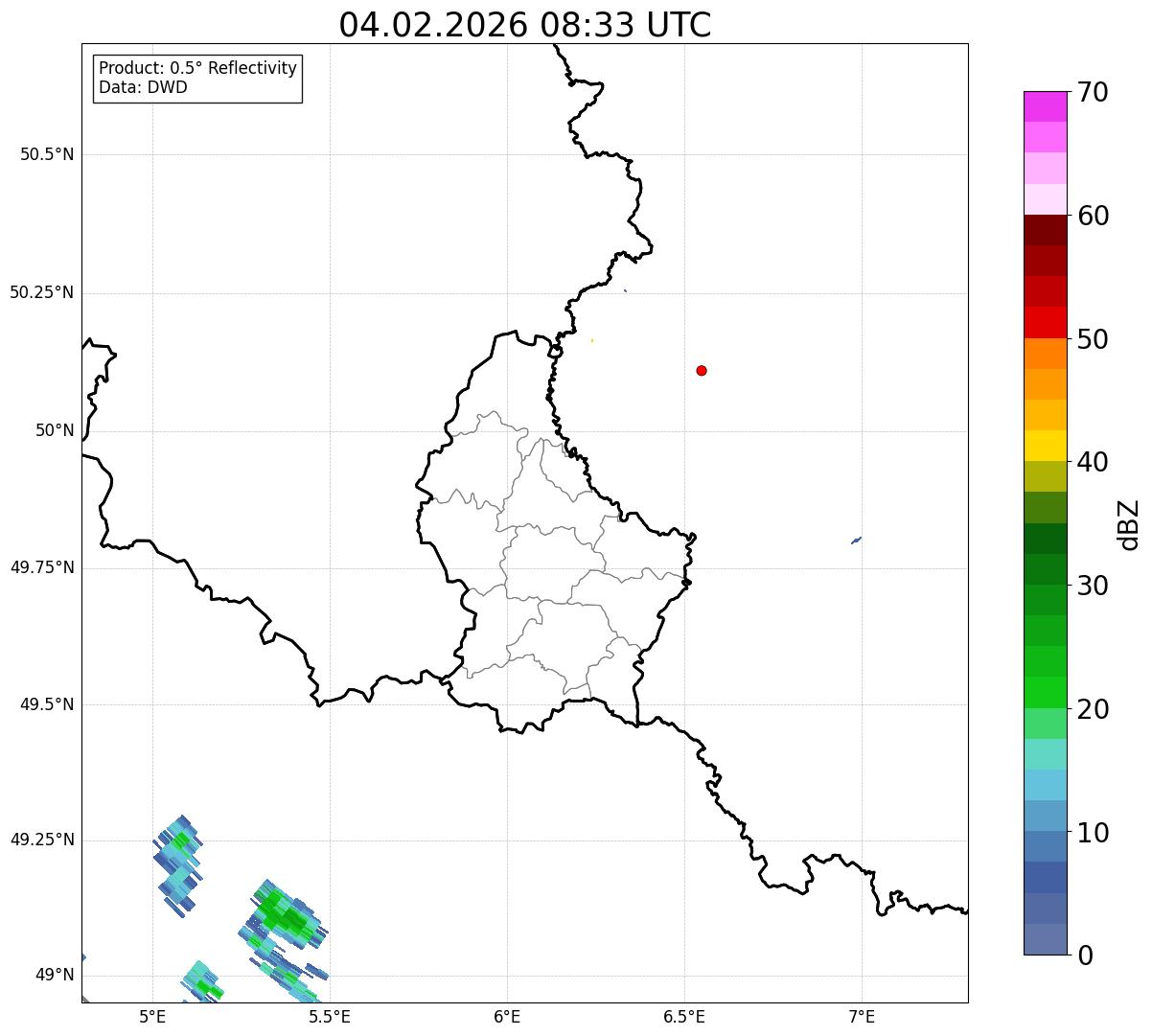The height and width of the screenshot is (1036, 1152).
Task: Pick the cyan colorbar segment near 15
Action: [x=1045, y=785]
